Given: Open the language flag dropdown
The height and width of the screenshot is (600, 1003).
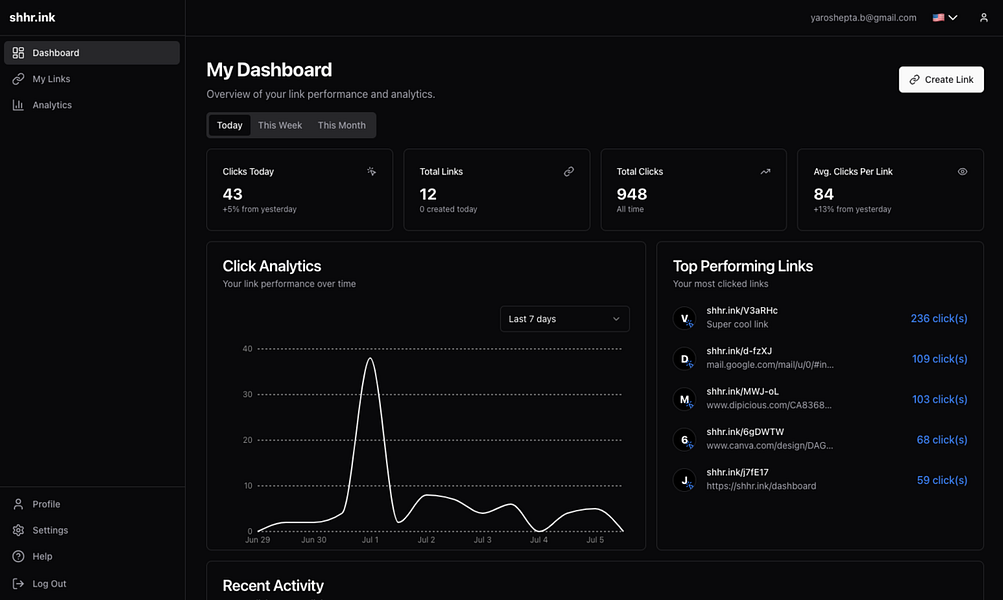Looking at the screenshot, I should (x=937, y=17).
